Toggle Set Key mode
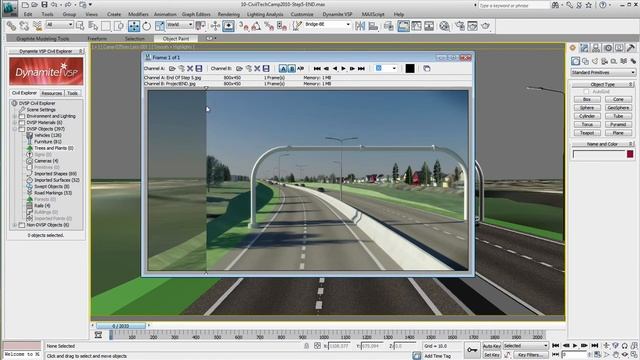 pos(491,355)
